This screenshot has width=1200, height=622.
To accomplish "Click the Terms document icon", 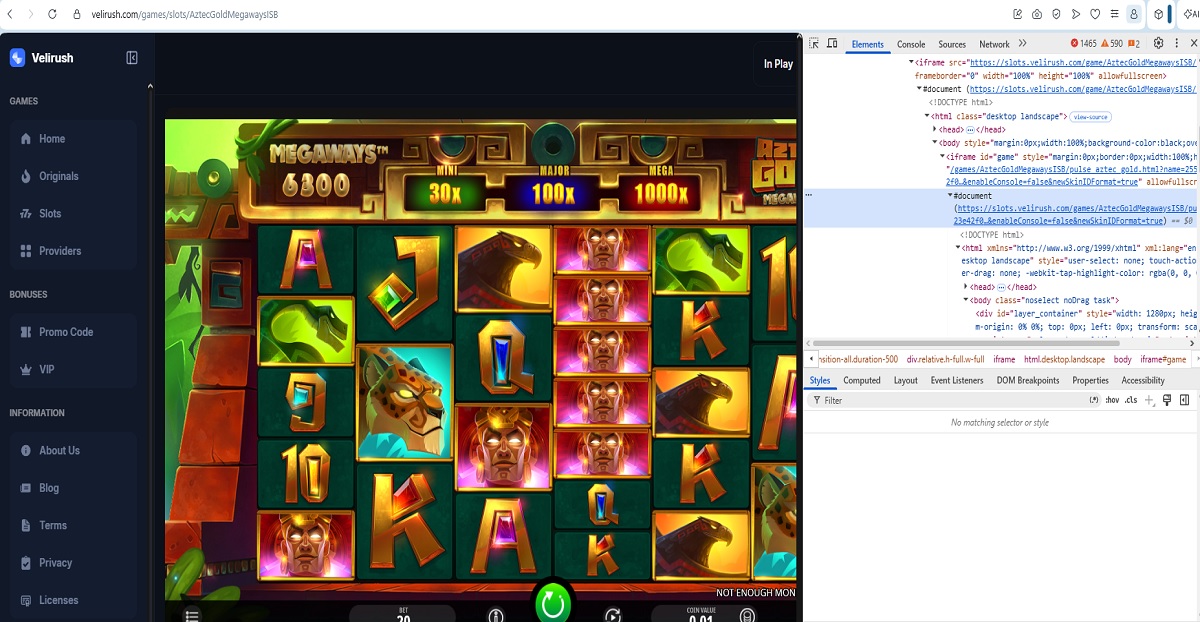I will click(x=26, y=526).
